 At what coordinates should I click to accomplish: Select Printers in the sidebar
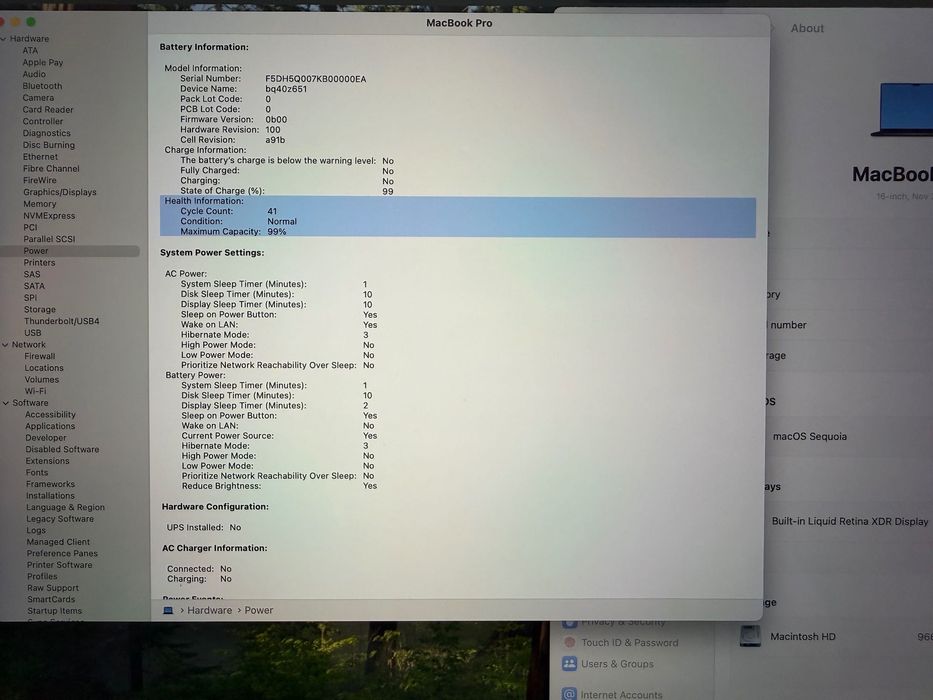click(39, 262)
